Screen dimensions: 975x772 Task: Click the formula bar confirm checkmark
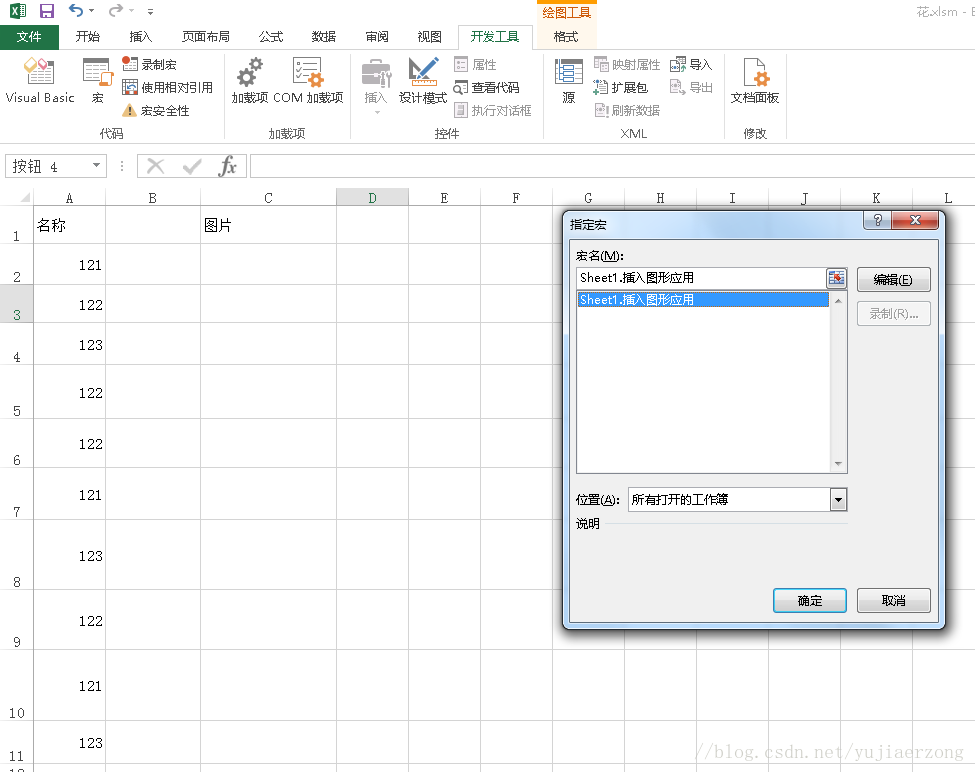pos(192,166)
